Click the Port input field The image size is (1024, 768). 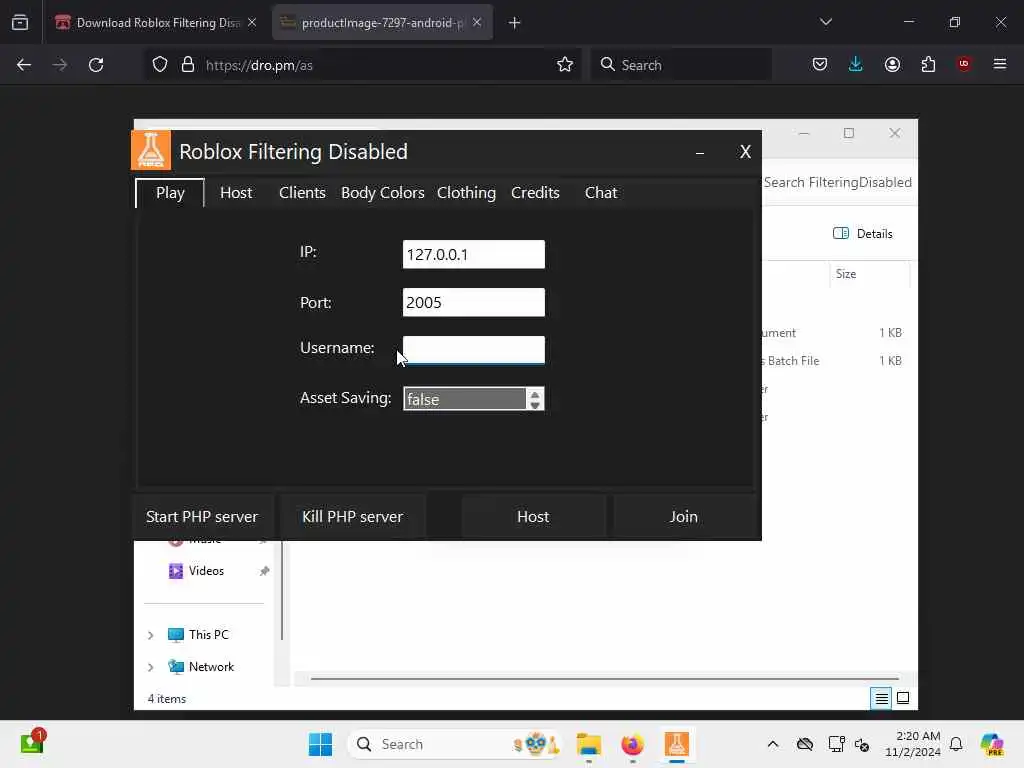point(473,302)
